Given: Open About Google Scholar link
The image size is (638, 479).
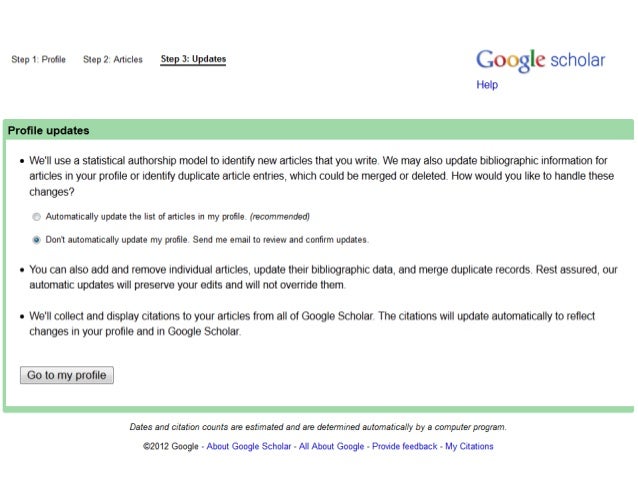Looking at the screenshot, I should pos(249,446).
